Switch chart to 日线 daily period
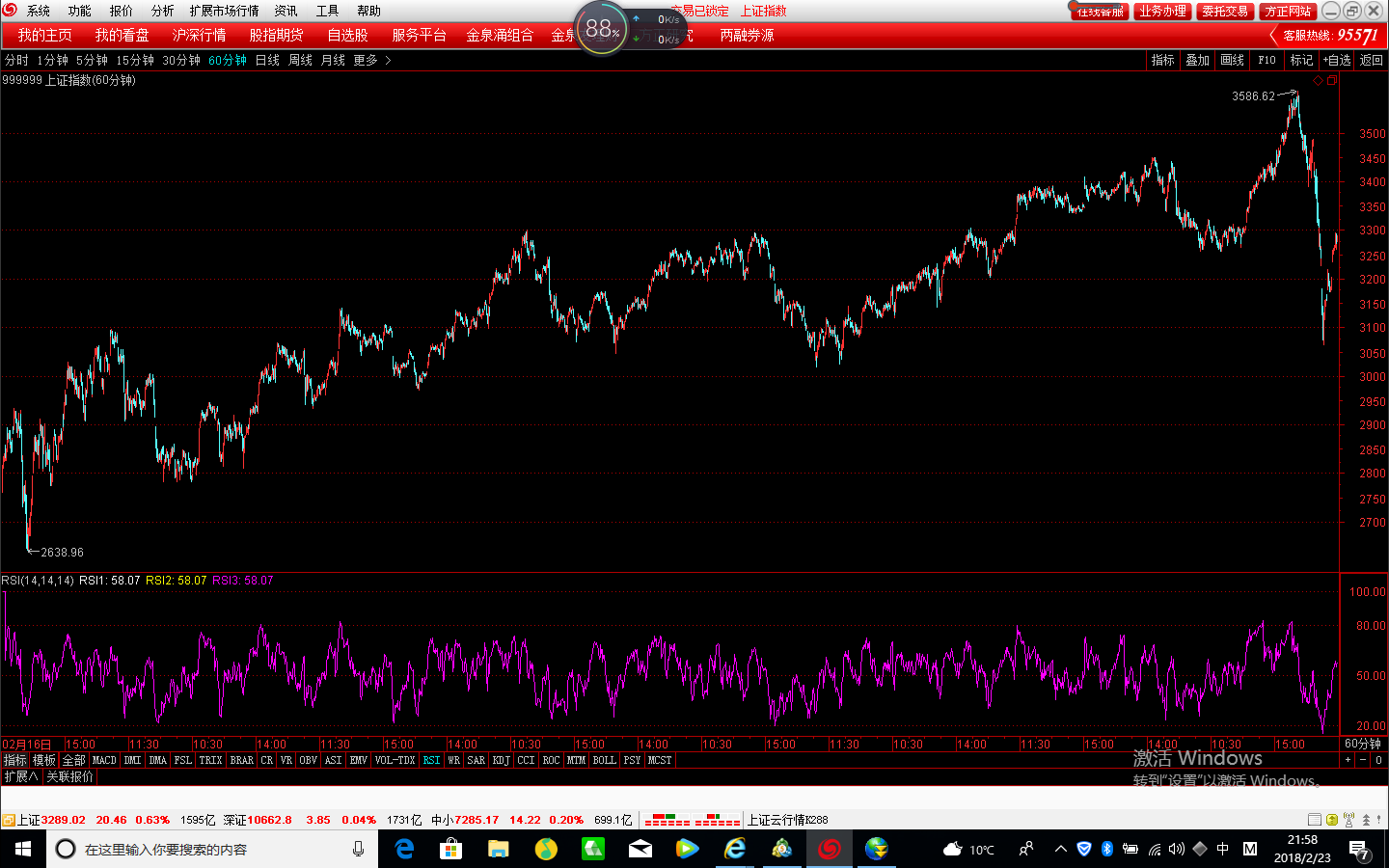Screen dimensions: 1389x868 (x=267, y=60)
